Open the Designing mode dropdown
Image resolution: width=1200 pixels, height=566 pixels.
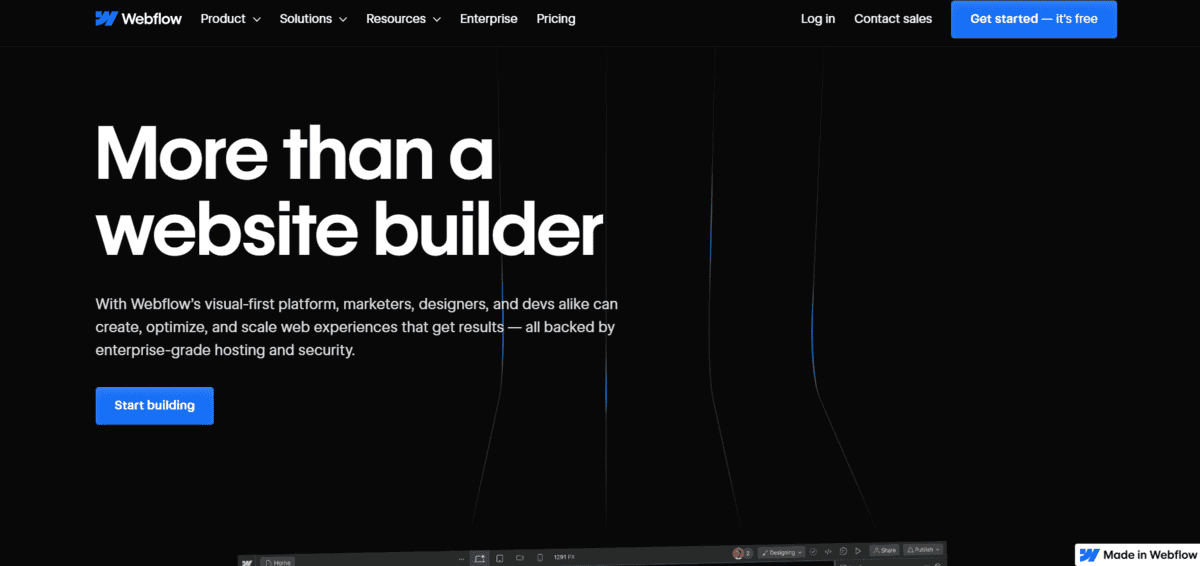click(781, 552)
